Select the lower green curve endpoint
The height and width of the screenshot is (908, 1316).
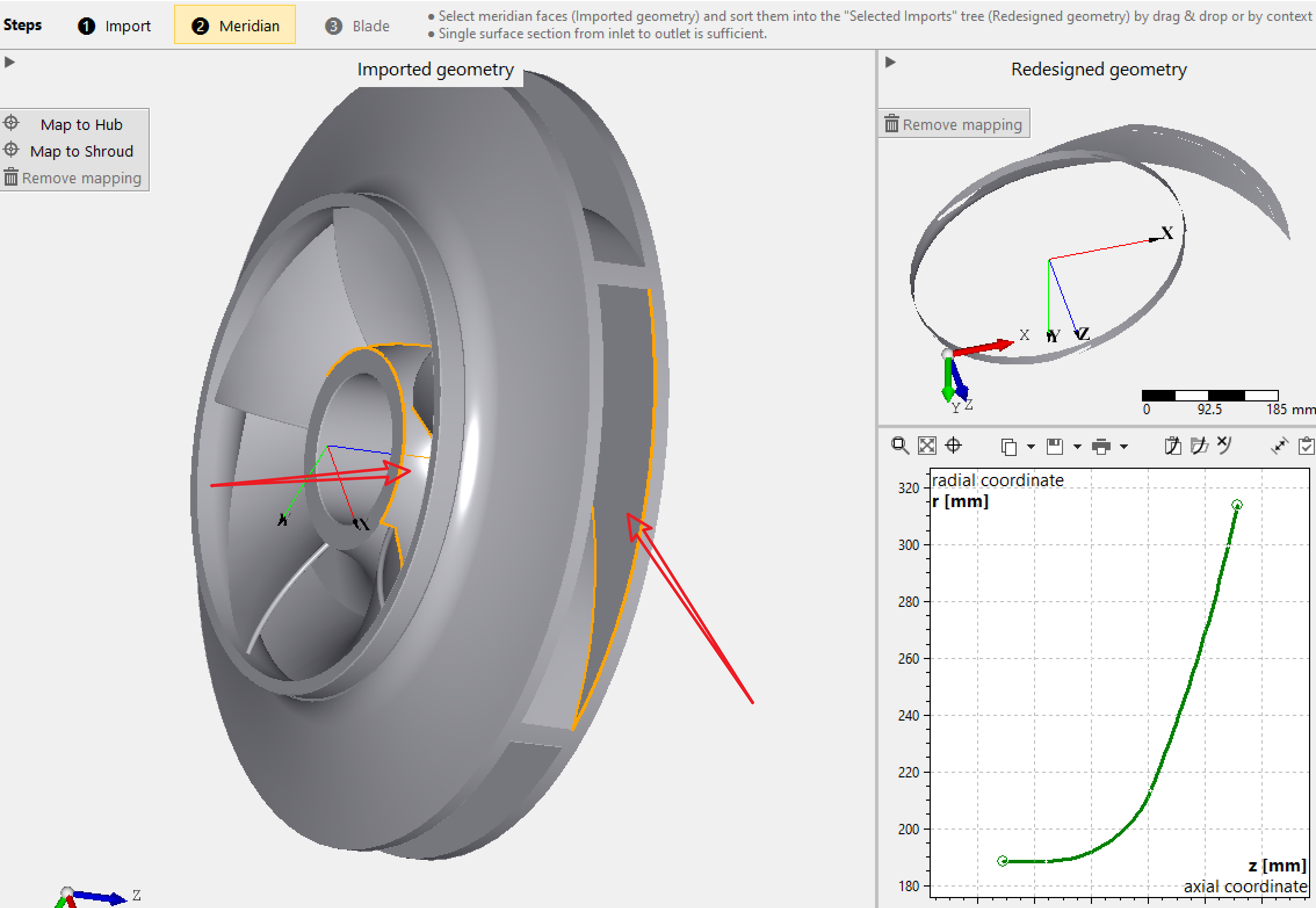click(x=1003, y=861)
